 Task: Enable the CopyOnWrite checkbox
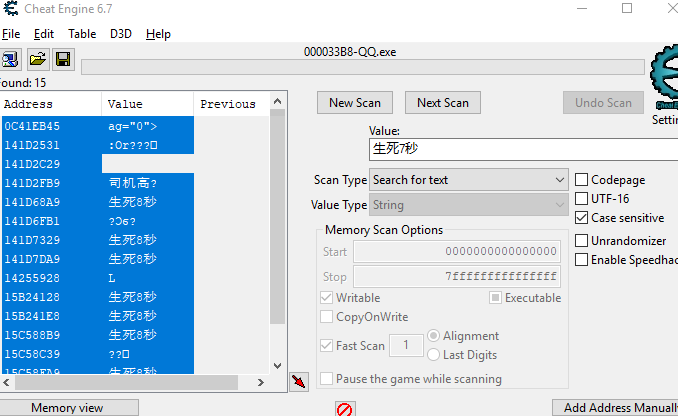326,317
